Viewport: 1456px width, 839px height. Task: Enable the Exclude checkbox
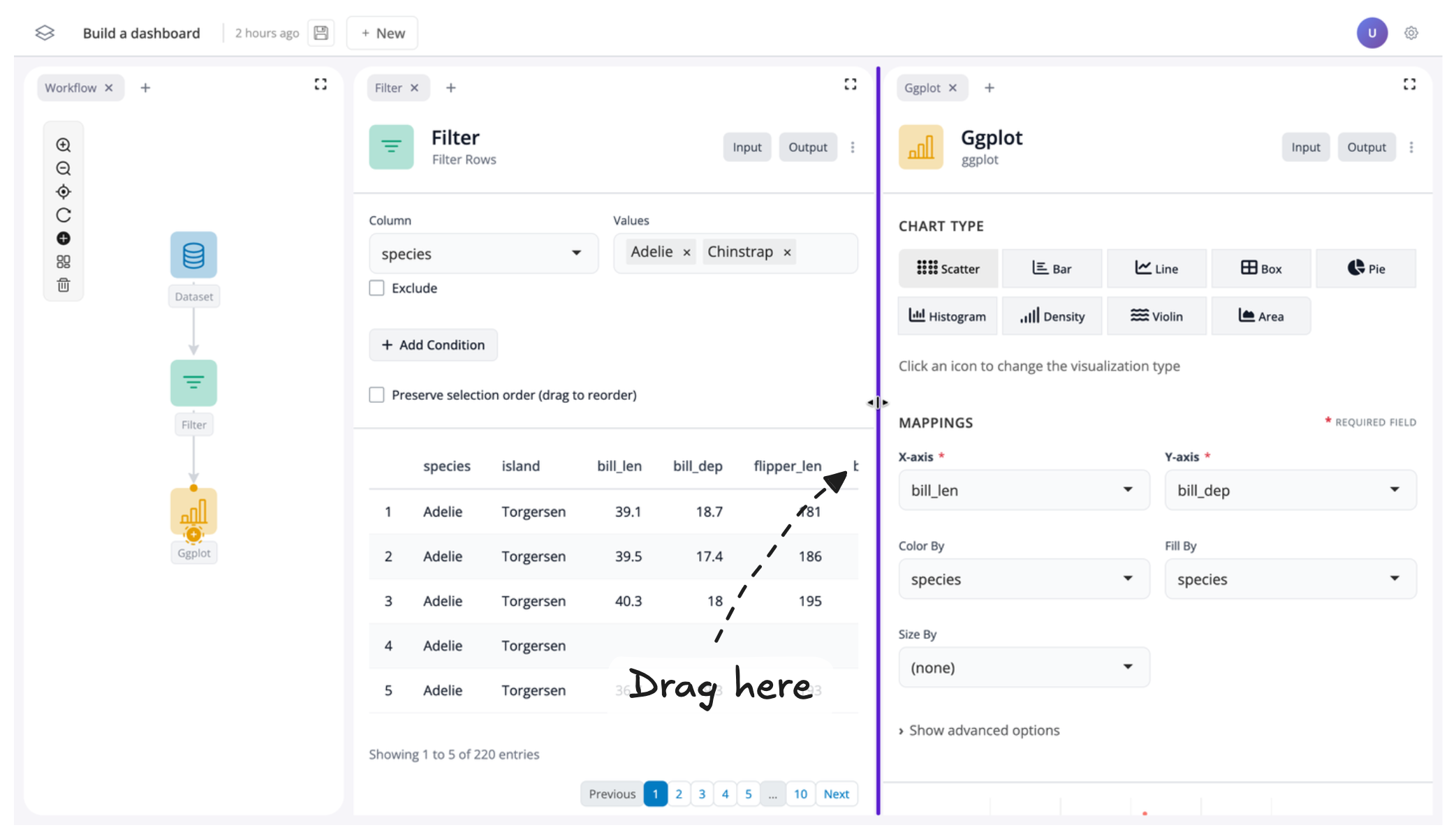point(377,288)
